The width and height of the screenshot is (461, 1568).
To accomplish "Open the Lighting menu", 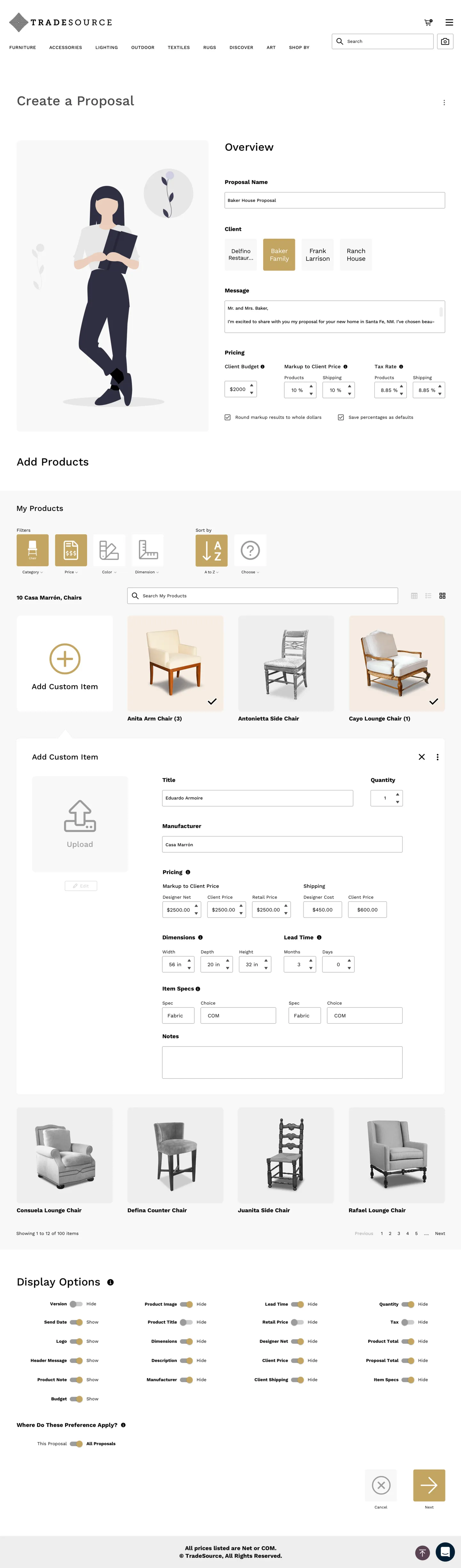I will click(x=107, y=47).
